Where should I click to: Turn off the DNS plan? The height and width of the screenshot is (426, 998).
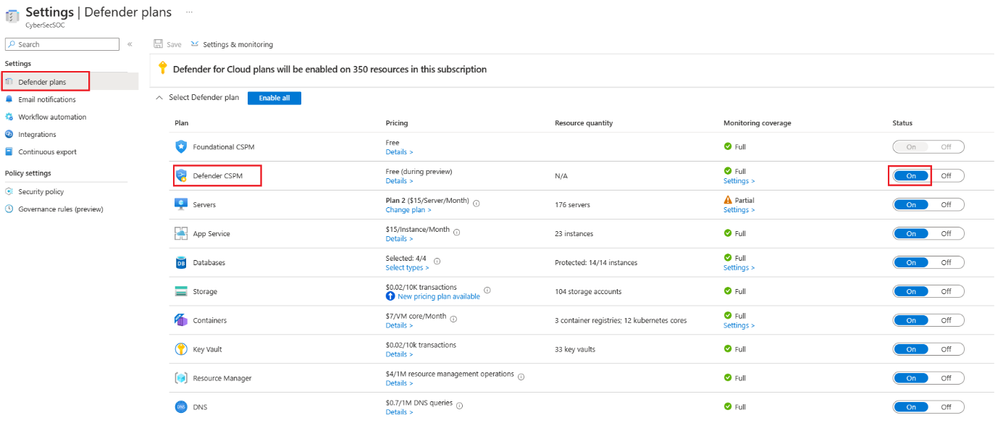pyautogui.click(x=946, y=407)
